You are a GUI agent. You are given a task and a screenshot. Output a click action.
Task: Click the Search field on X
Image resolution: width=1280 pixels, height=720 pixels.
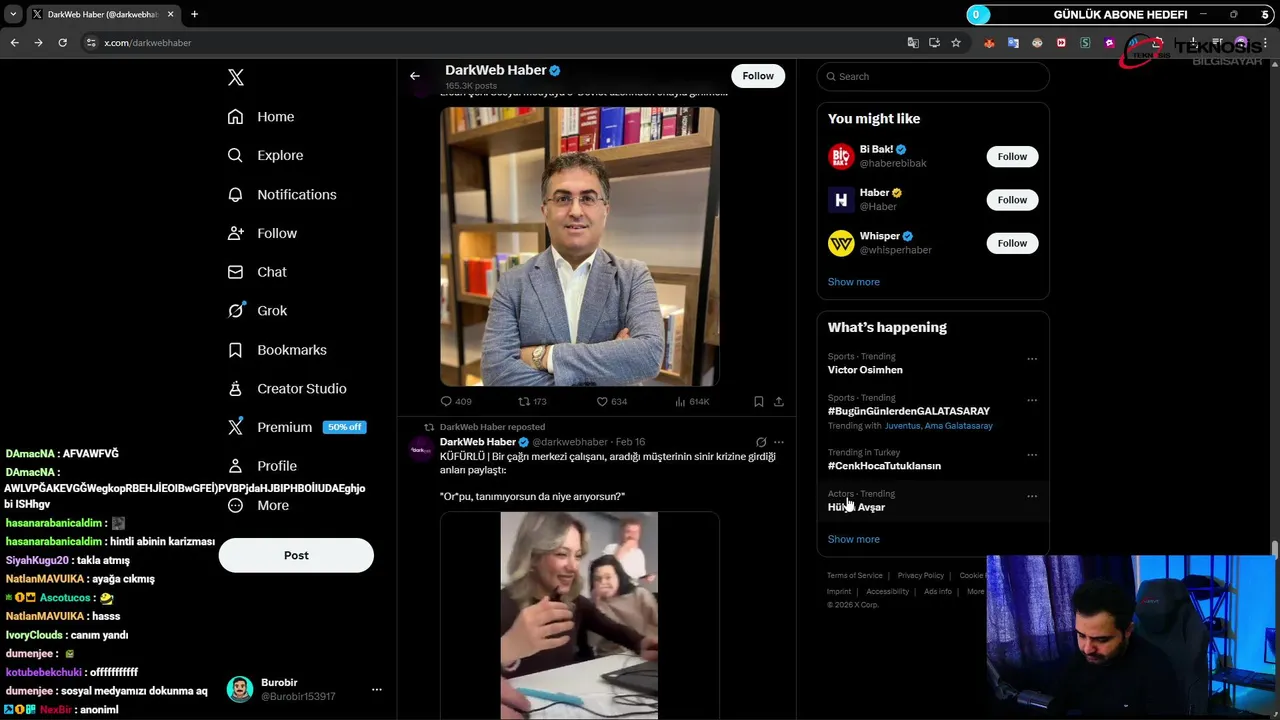(x=933, y=76)
